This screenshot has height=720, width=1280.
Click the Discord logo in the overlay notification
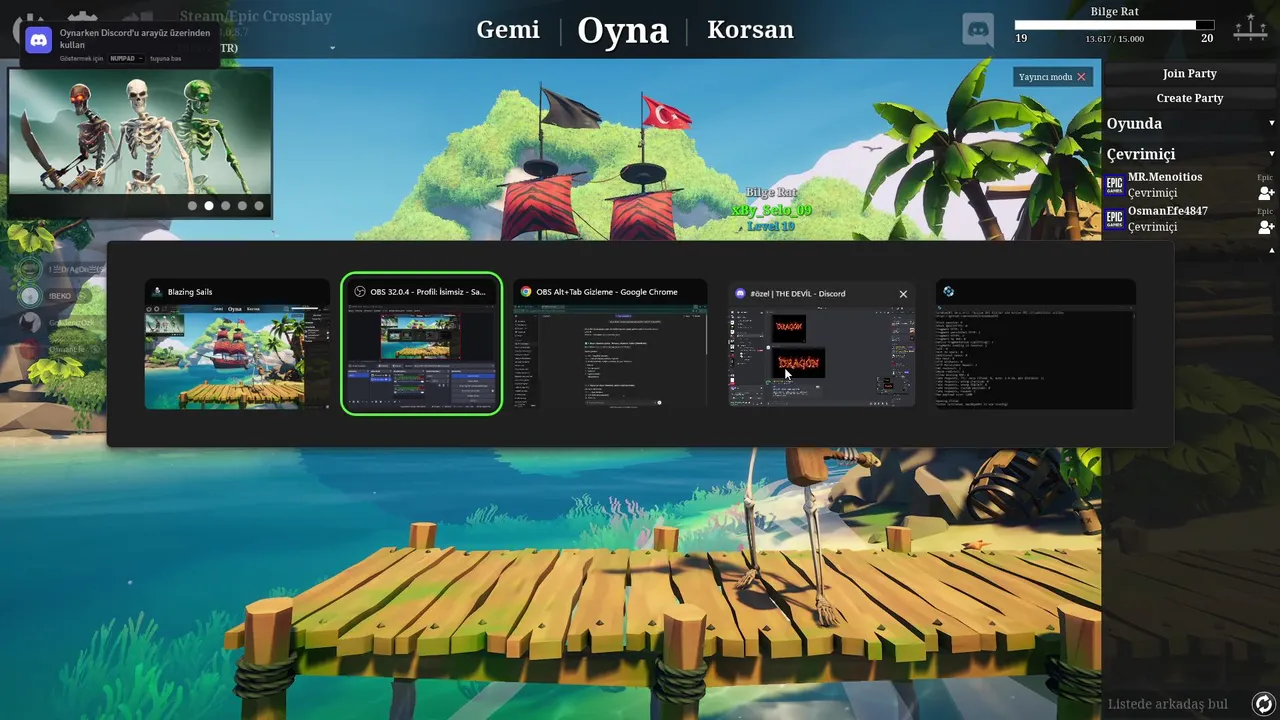pyautogui.click(x=39, y=40)
